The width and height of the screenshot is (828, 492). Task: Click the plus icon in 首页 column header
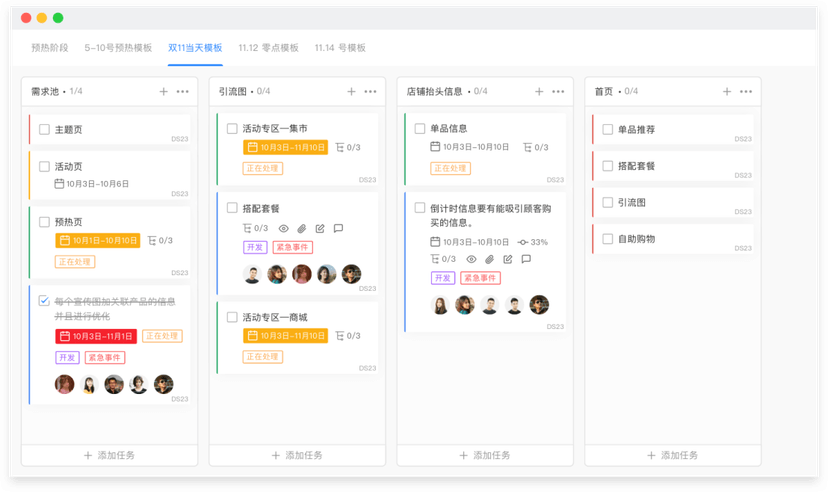pos(727,92)
